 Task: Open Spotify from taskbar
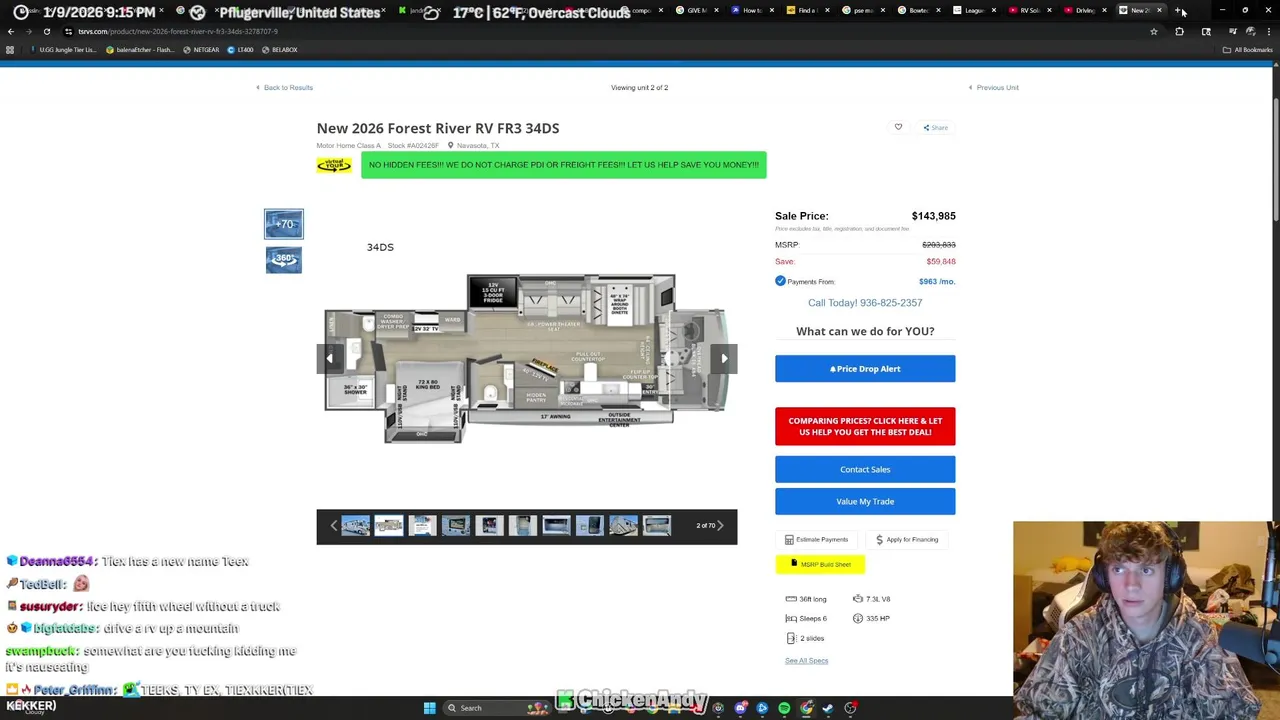(784, 708)
